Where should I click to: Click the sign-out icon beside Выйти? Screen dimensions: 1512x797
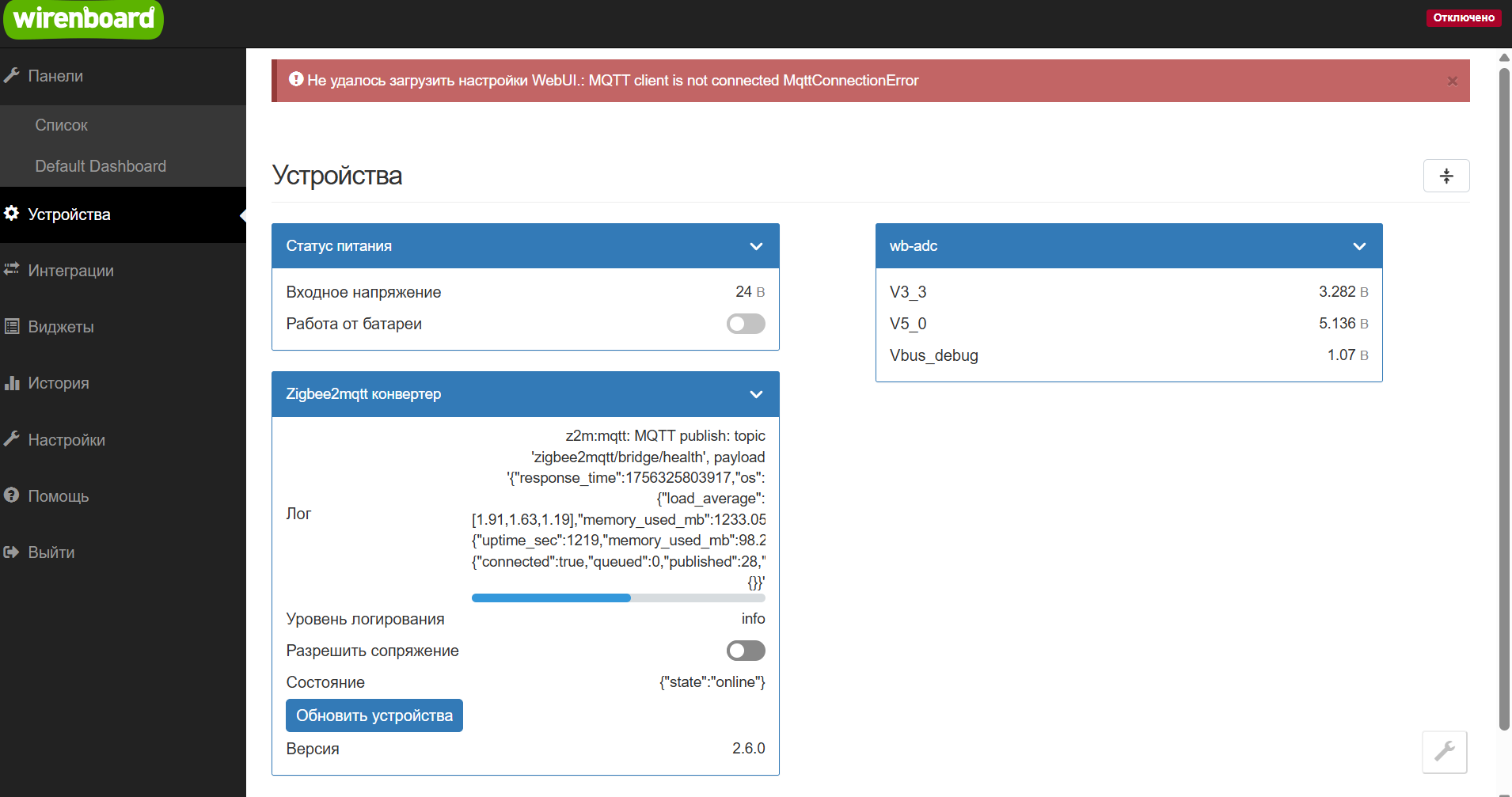click(12, 552)
